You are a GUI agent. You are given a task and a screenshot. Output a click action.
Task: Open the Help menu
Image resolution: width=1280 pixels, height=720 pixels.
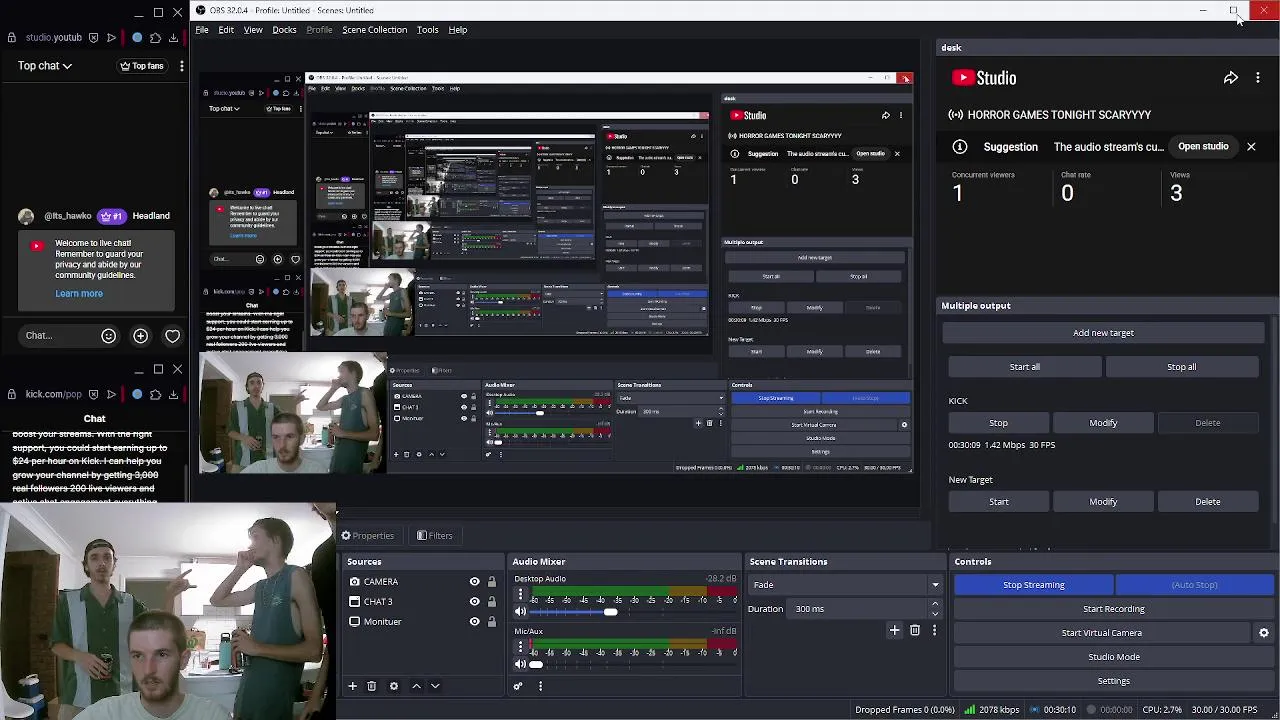coord(457,30)
